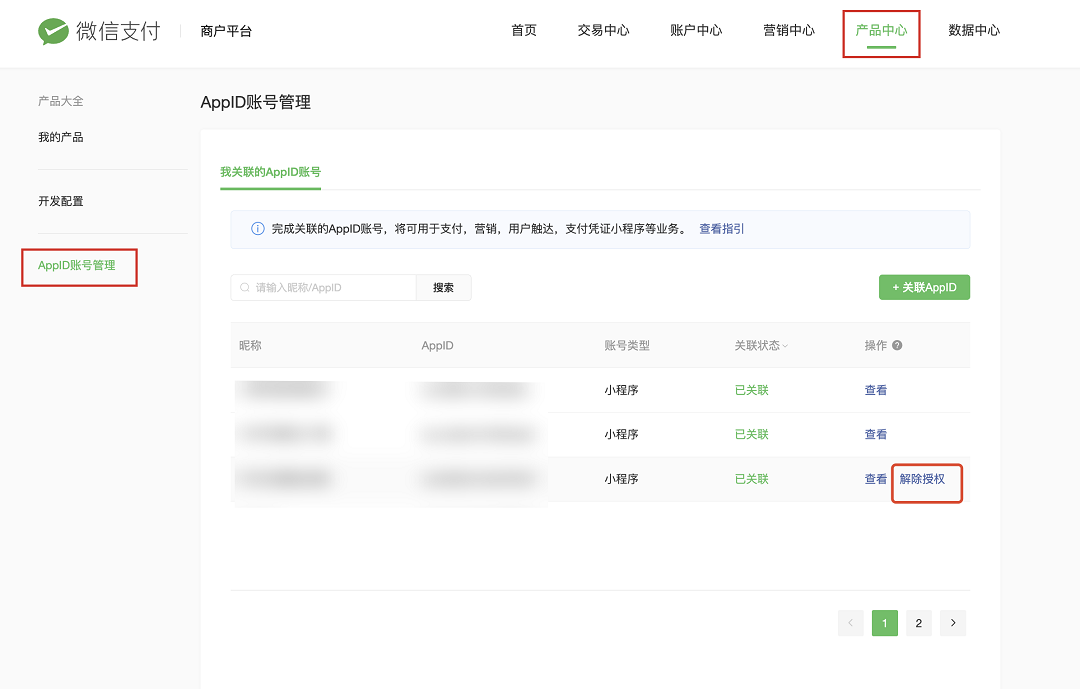This screenshot has width=1080, height=689.
Task: Open 交易中心 in the top navigation
Action: 603,30
